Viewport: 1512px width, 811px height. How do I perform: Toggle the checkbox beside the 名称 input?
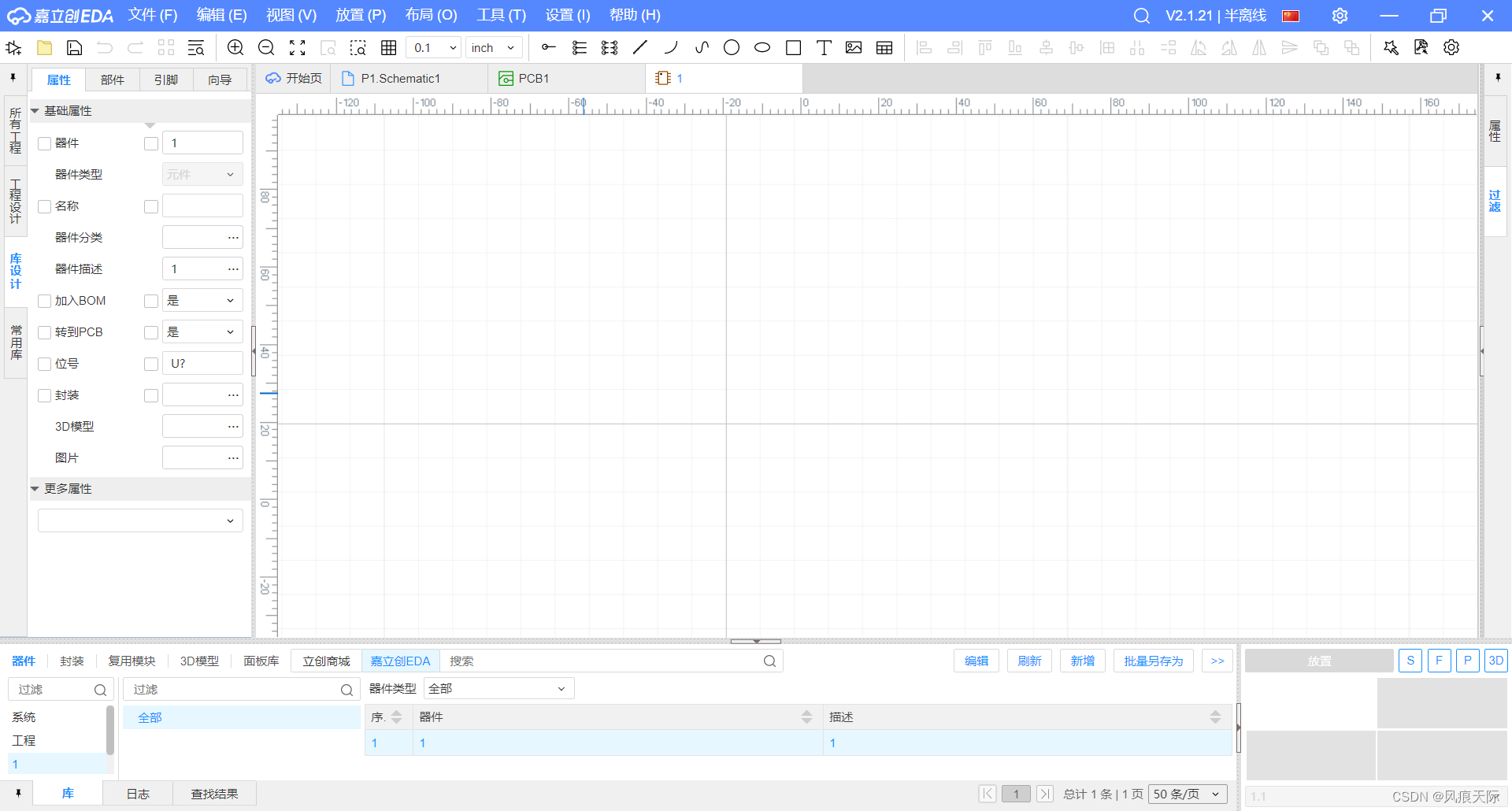151,206
